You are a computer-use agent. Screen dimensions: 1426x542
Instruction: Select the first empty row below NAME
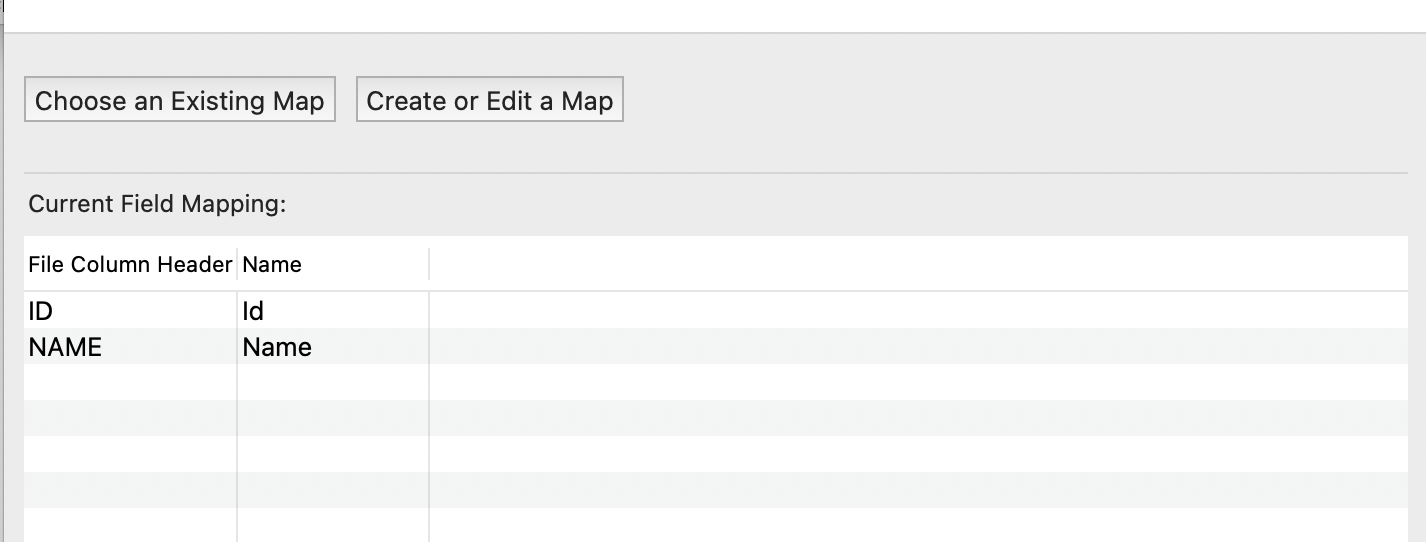click(x=130, y=382)
